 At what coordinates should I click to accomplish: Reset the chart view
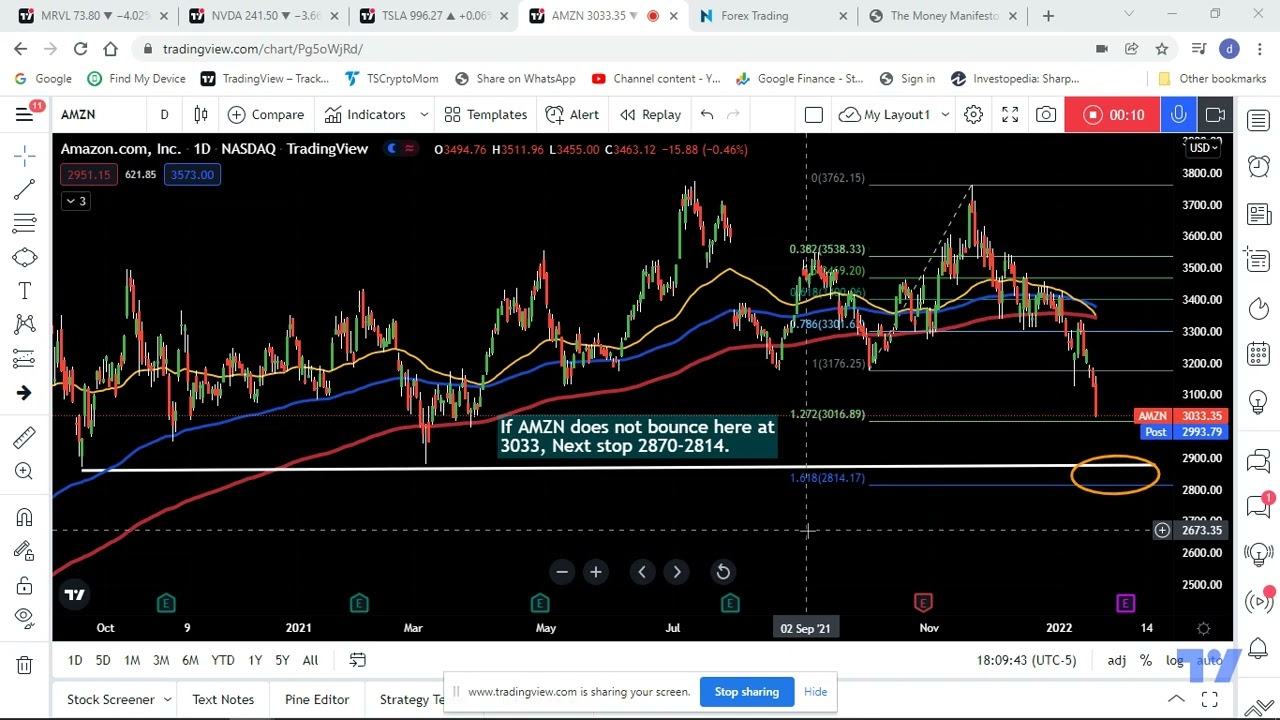pos(723,572)
